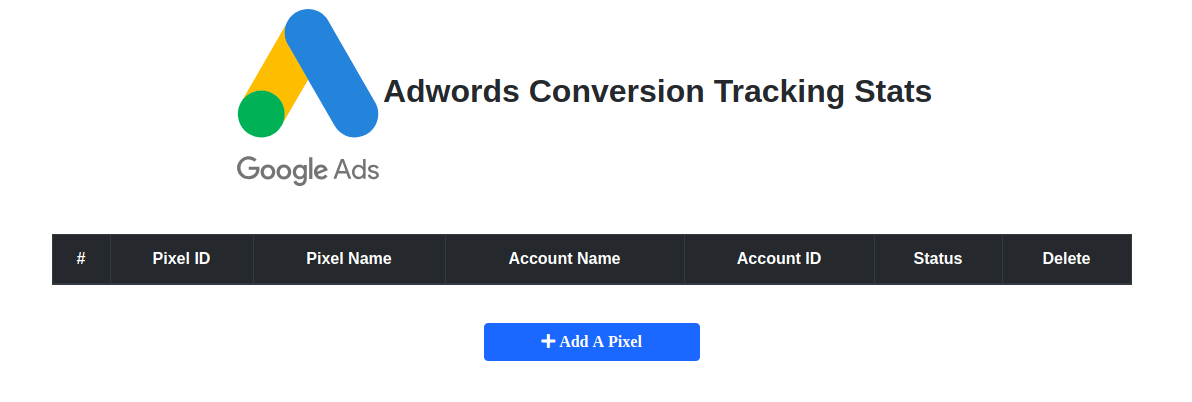Image resolution: width=1192 pixels, height=402 pixels.
Task: Click the word Adwords in the title
Action: (x=452, y=91)
